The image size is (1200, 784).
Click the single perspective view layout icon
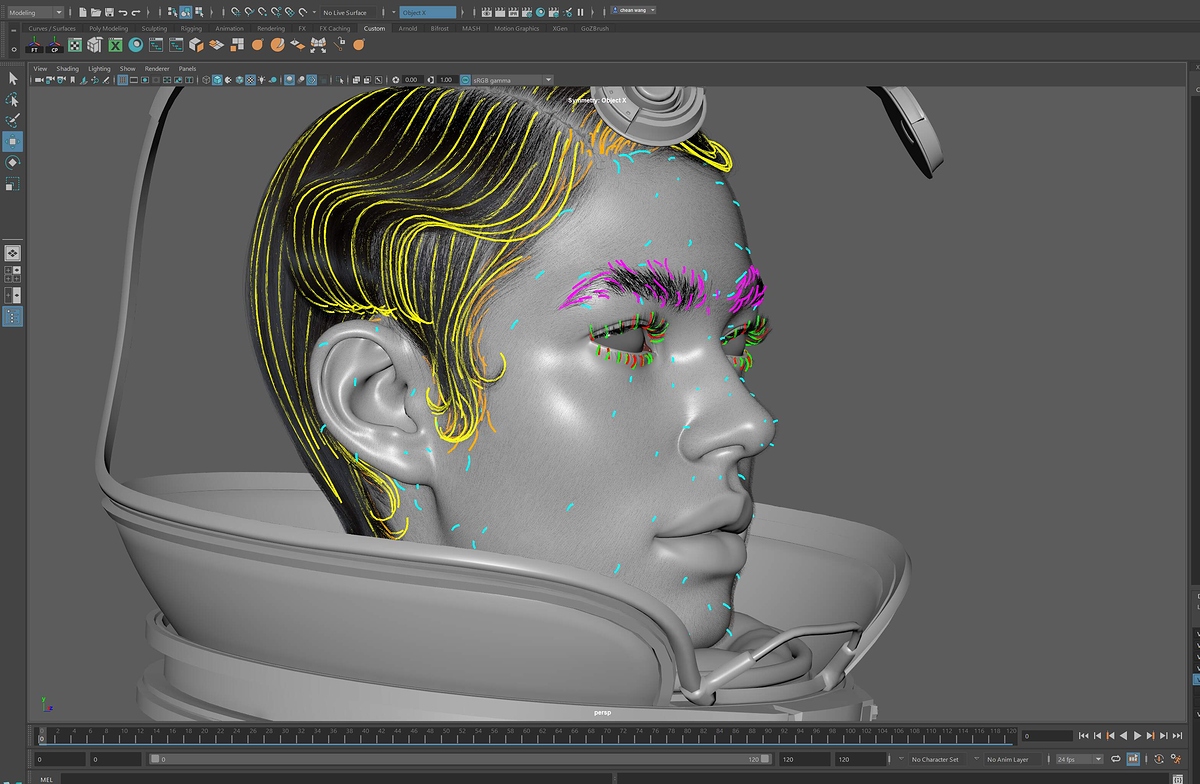pyautogui.click(x=13, y=253)
